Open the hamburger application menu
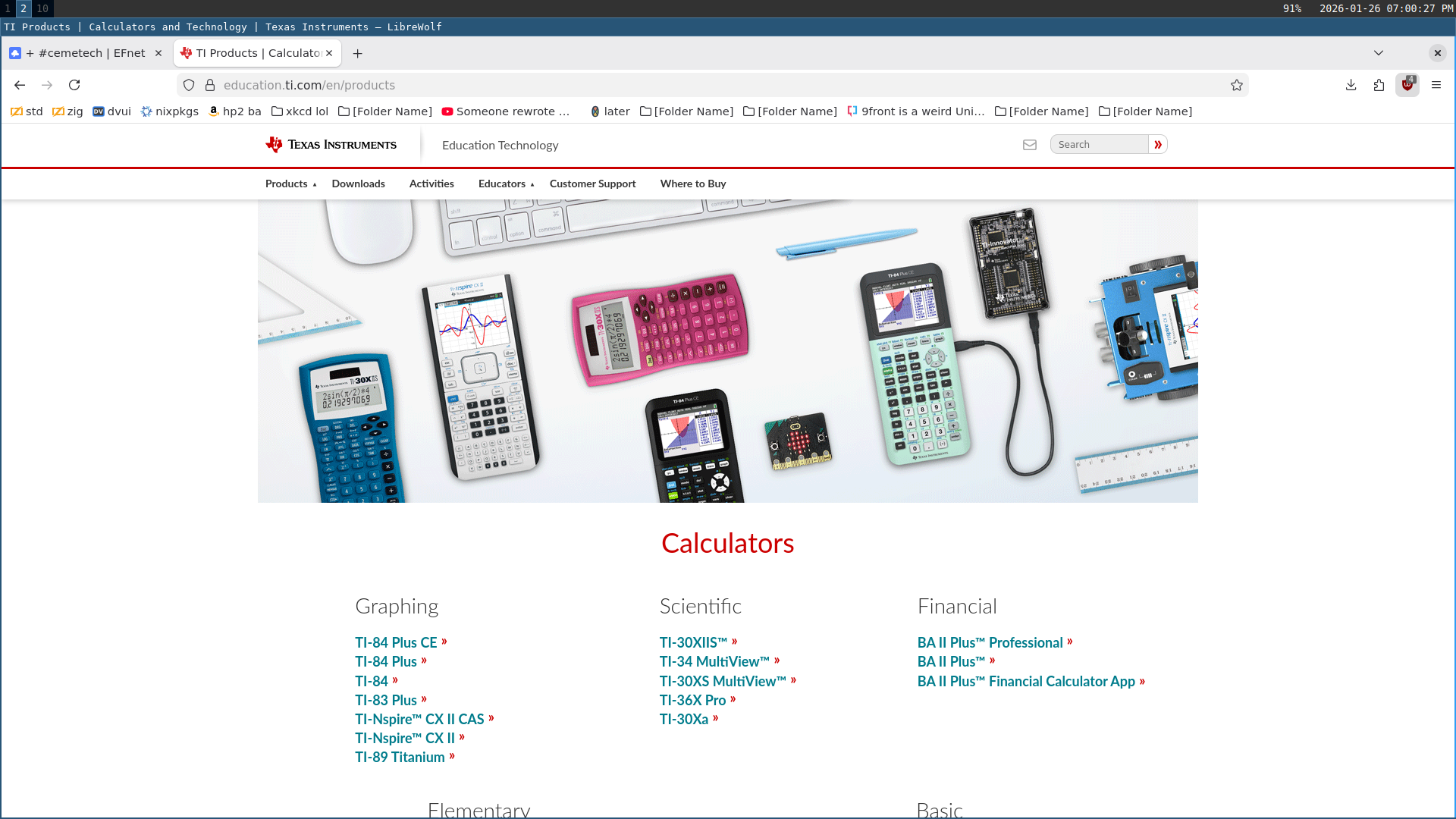The height and width of the screenshot is (819, 1456). (1436, 85)
